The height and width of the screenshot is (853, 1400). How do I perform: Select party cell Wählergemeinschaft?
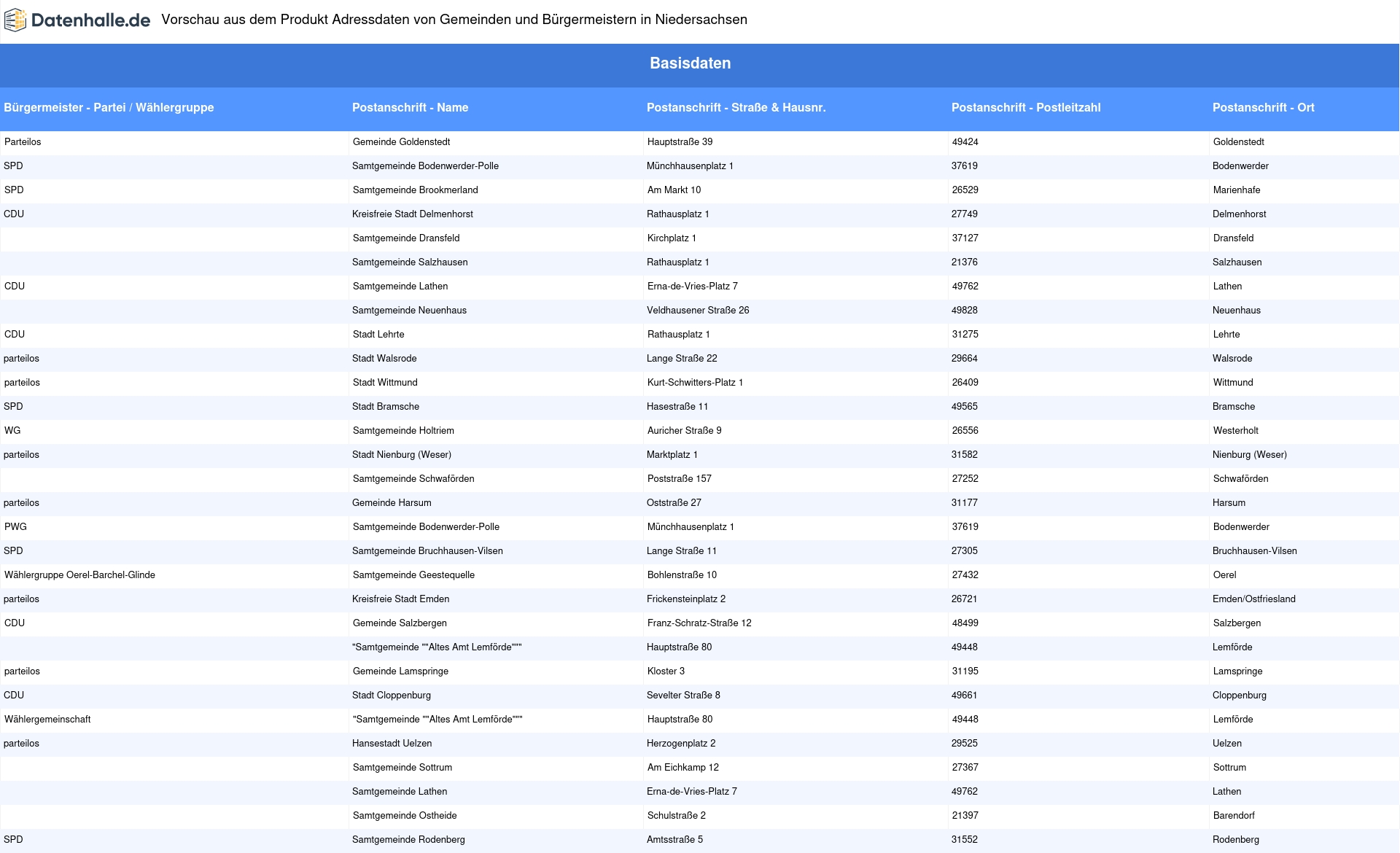coord(47,720)
